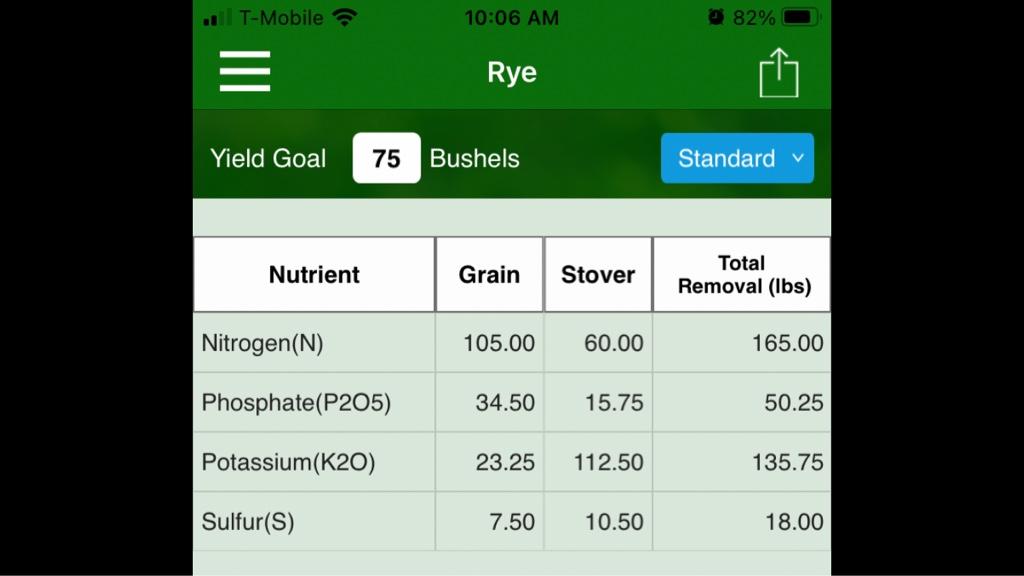Edit the Yield Goal value 75
Screen dimensions: 1024x576
(387, 158)
